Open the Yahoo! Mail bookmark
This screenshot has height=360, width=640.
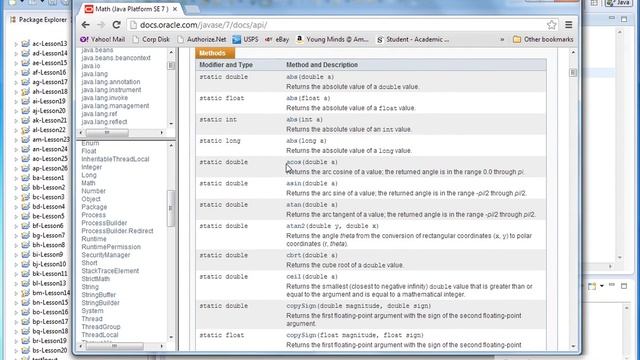103,40
